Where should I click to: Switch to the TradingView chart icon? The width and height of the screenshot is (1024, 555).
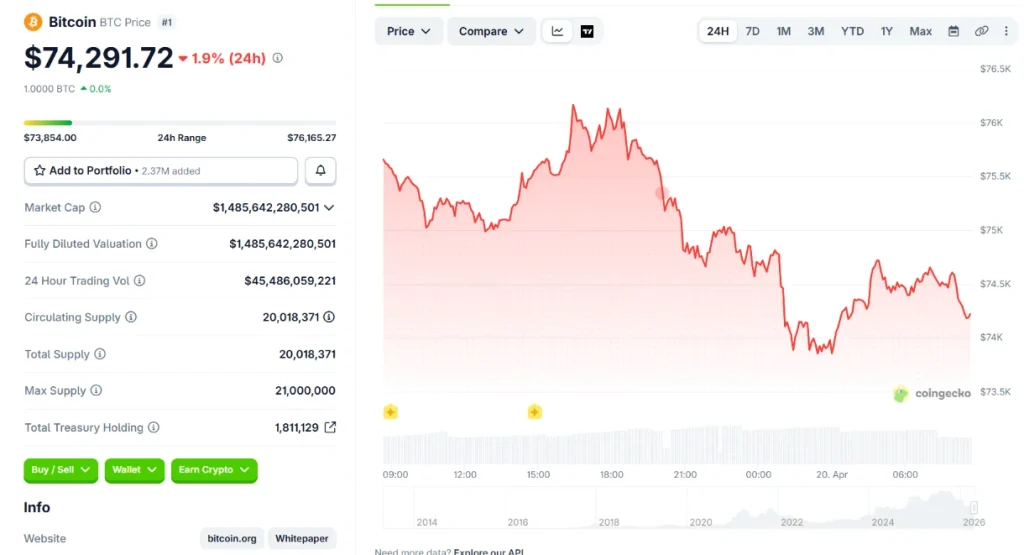(x=587, y=31)
